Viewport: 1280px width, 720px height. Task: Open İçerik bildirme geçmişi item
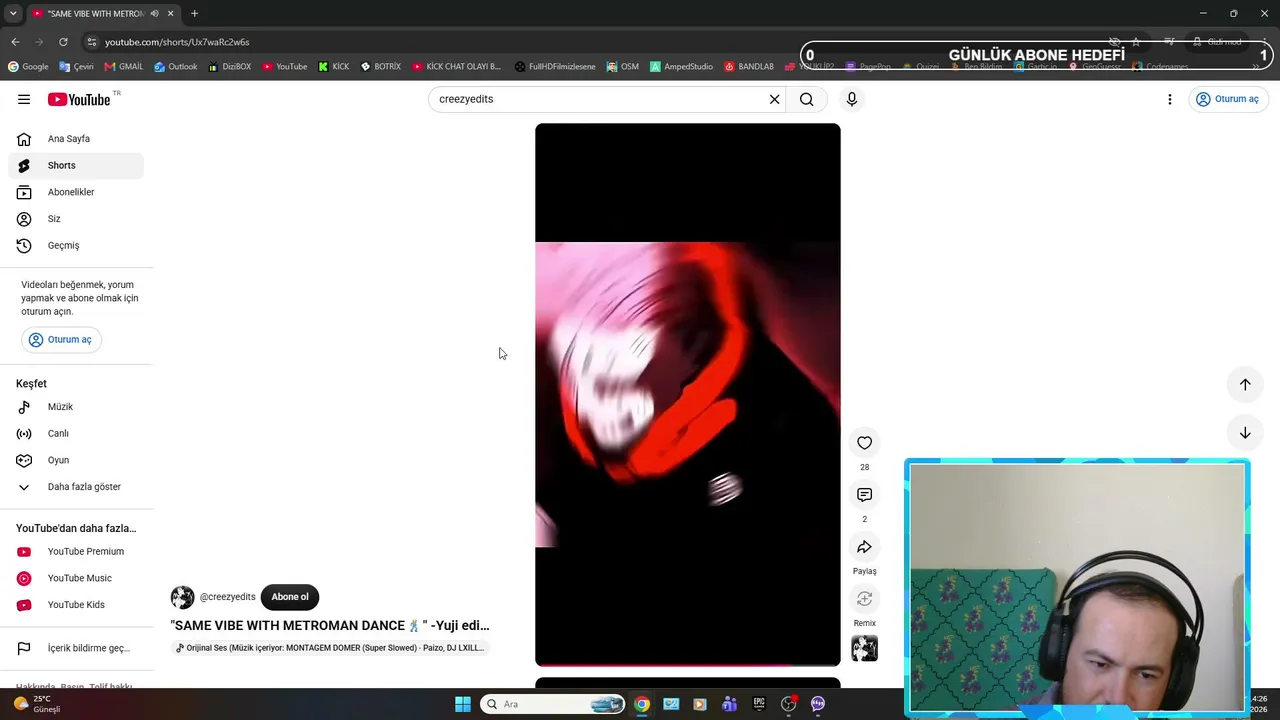pyautogui.click(x=76, y=648)
